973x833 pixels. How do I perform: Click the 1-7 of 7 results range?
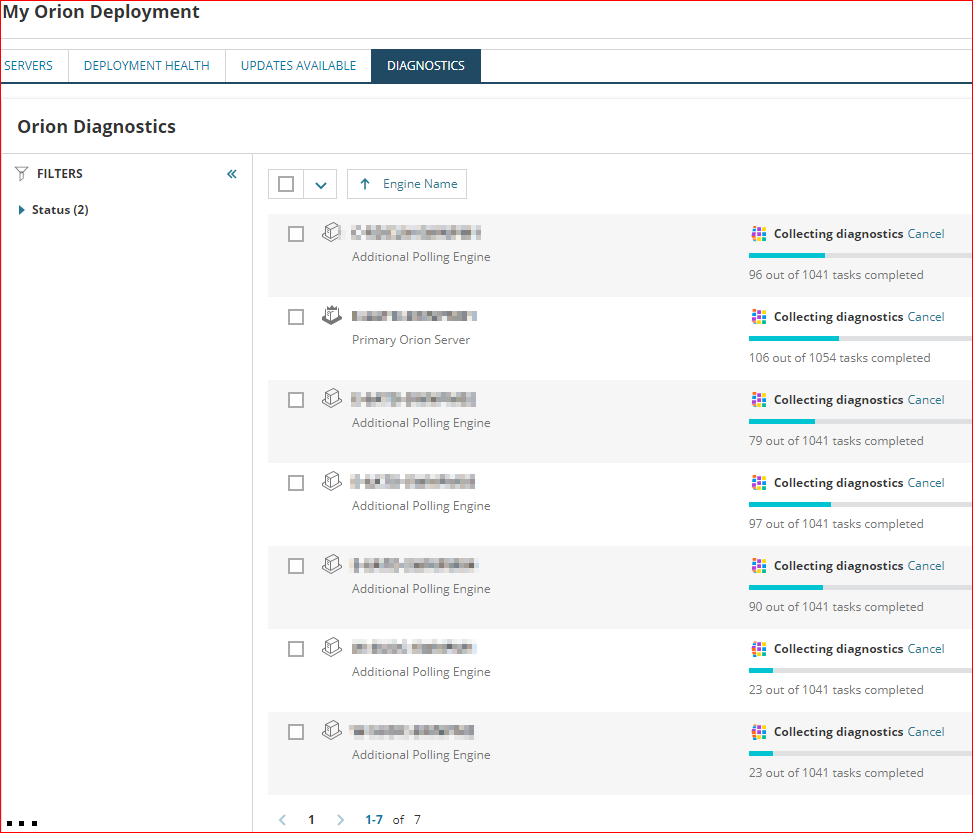tap(393, 819)
